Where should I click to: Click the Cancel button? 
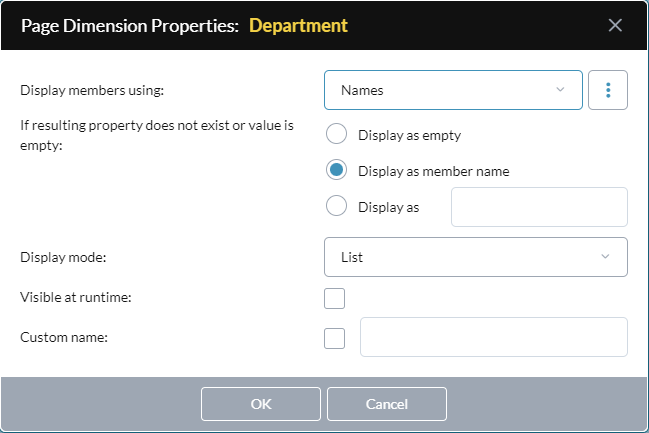point(387,404)
